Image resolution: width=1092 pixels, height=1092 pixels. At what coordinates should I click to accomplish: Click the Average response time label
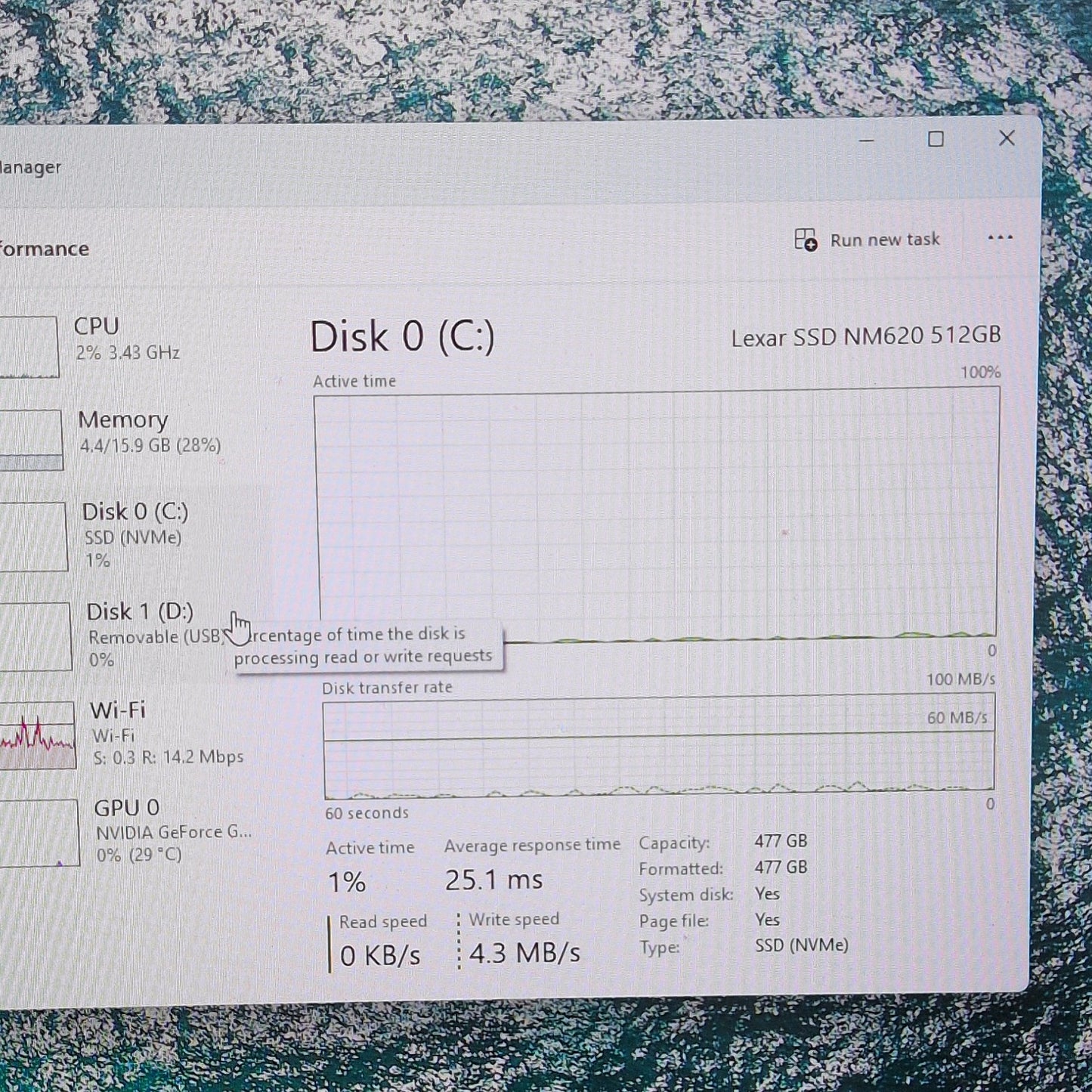pos(532,845)
